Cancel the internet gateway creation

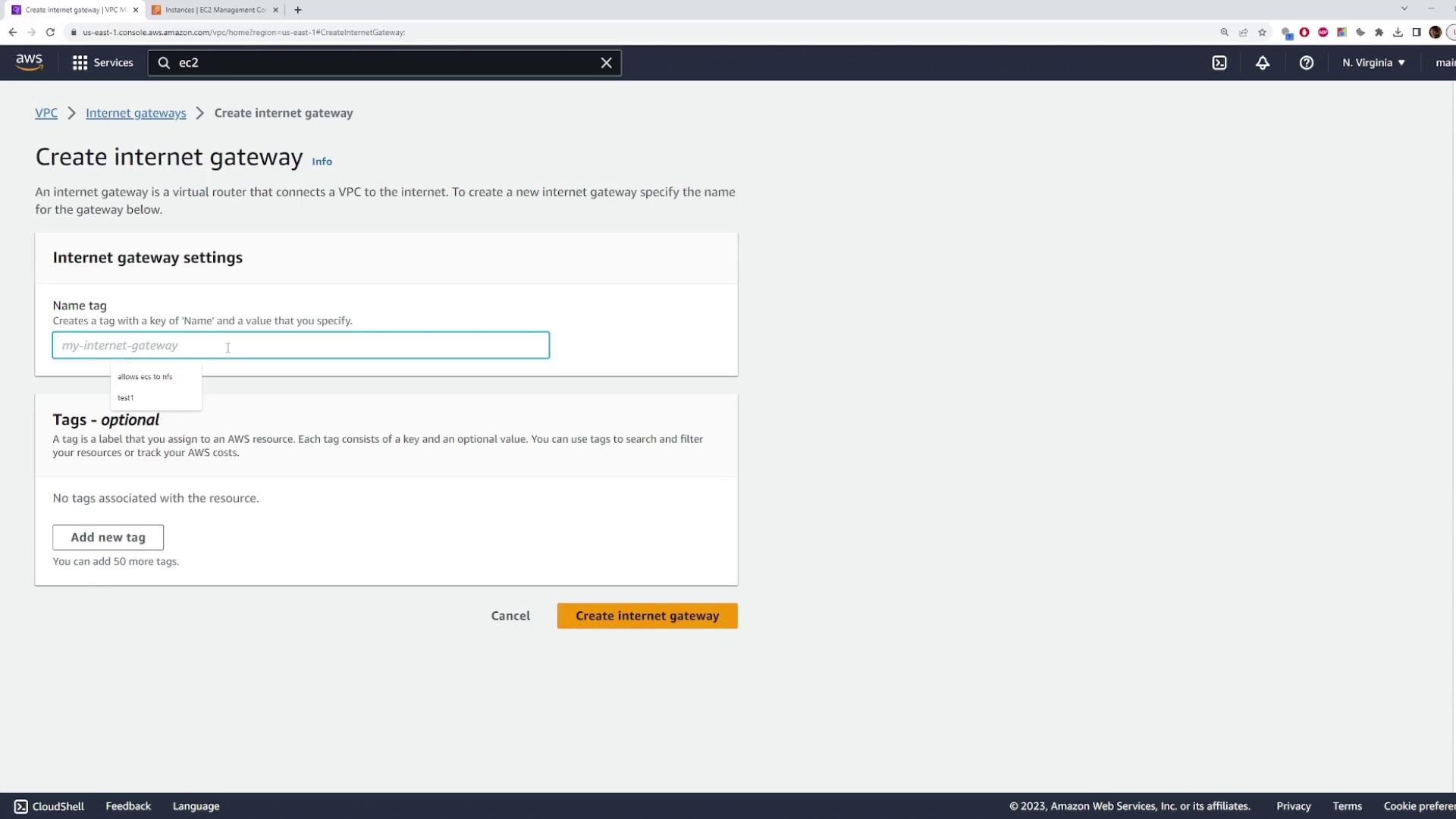[510, 616]
